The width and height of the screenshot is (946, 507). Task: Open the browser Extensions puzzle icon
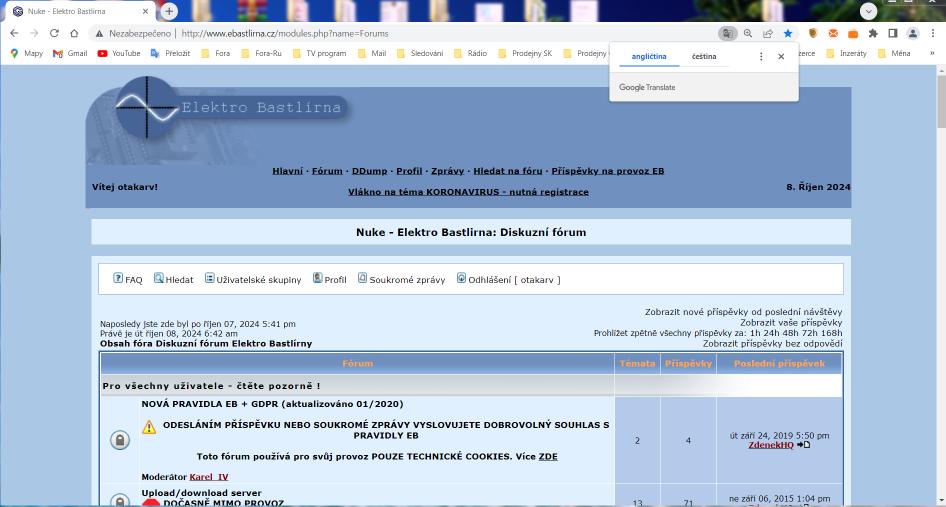coord(873,33)
